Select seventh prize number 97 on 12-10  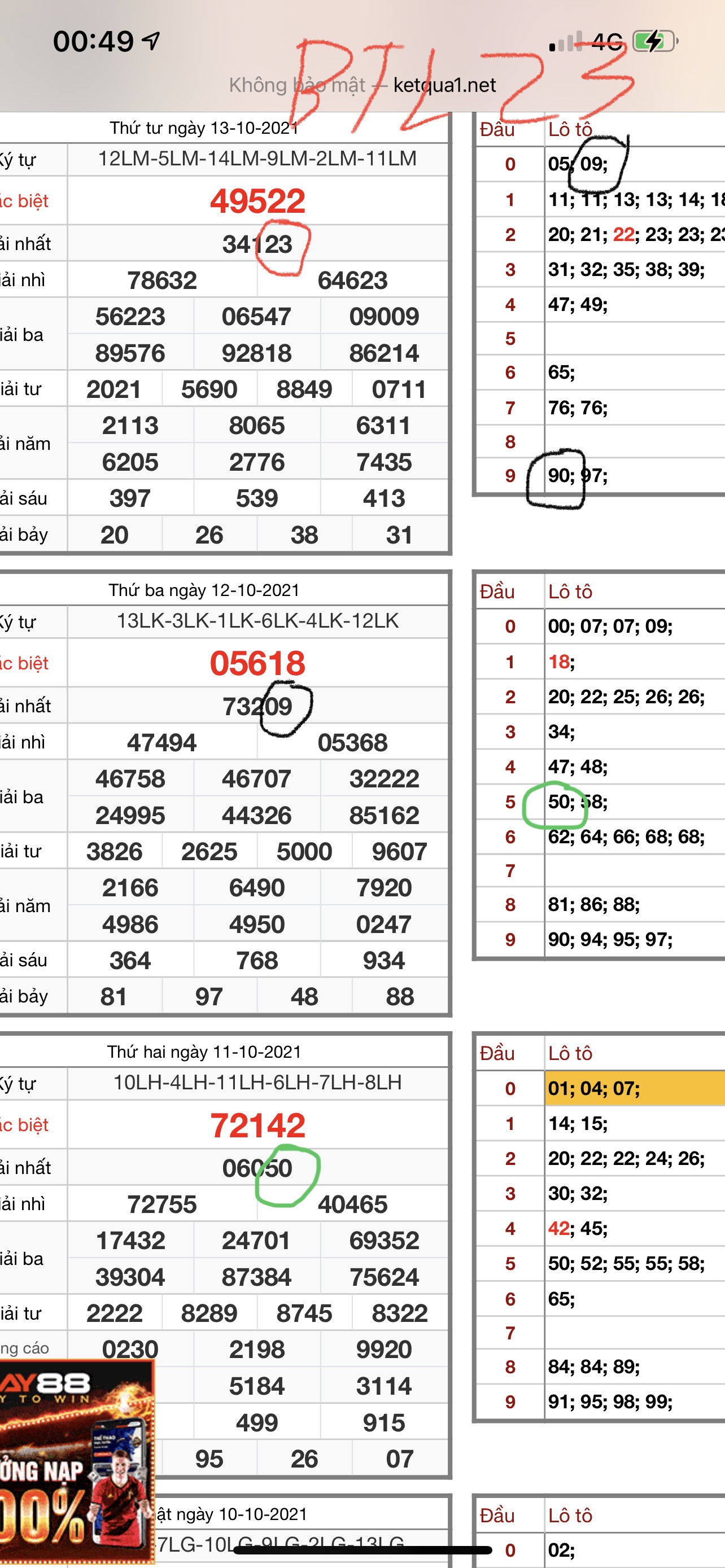209,996
